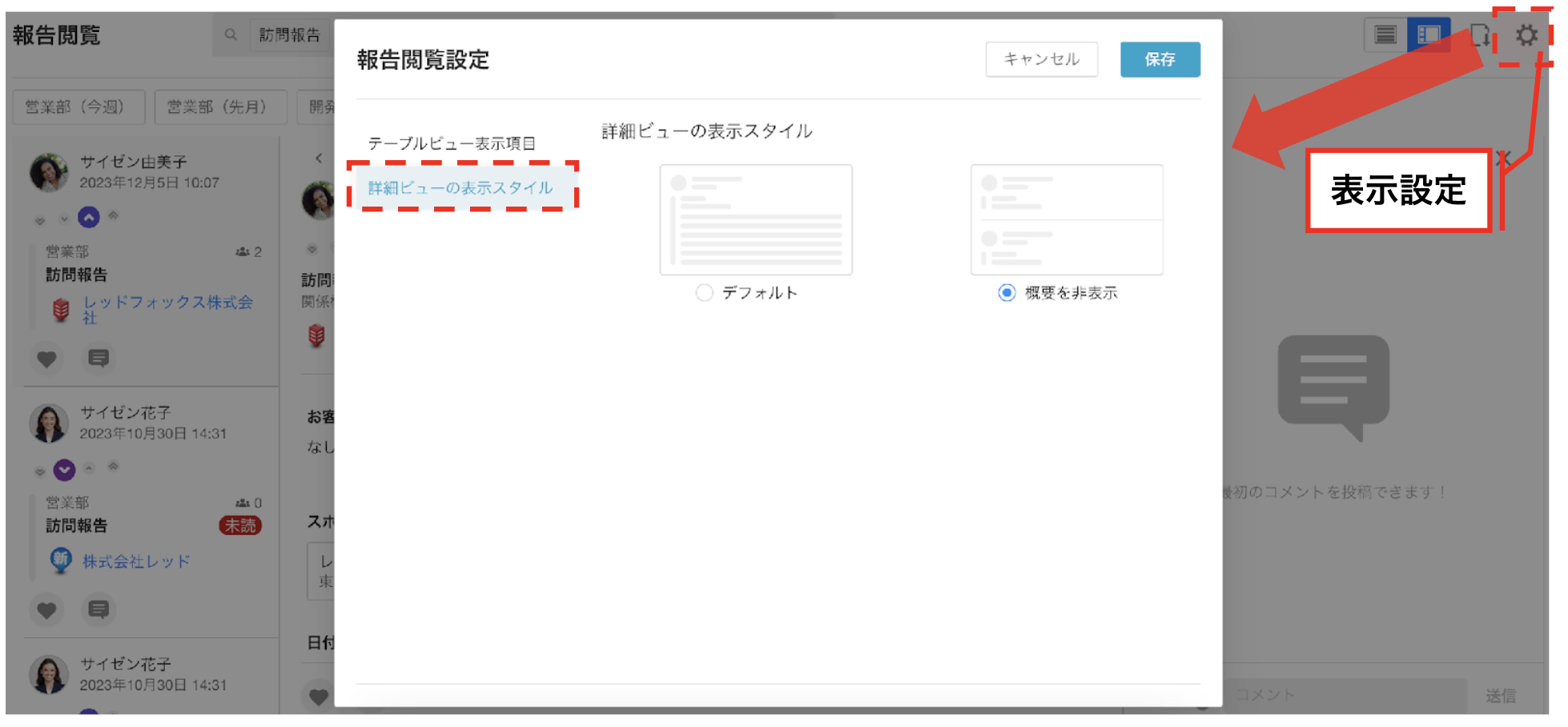Click the 保存 button in the settings dialog
The image size is (1568, 727).
(x=1160, y=59)
